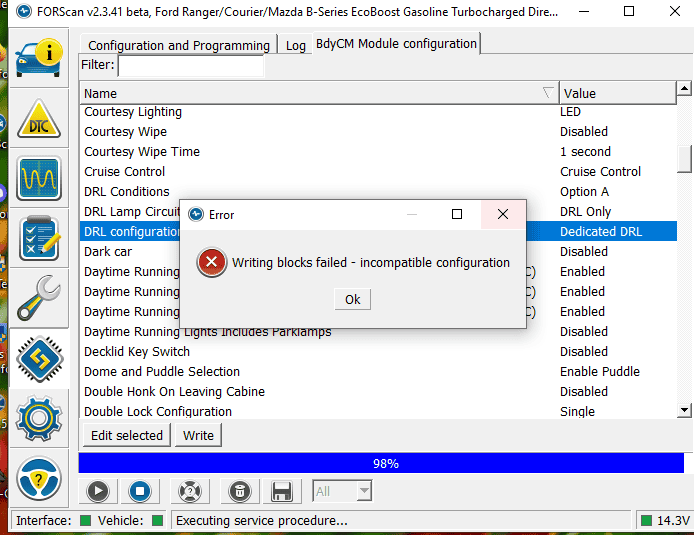Maximize the FORScan main window
The height and width of the screenshot is (535, 694).
pos(628,11)
